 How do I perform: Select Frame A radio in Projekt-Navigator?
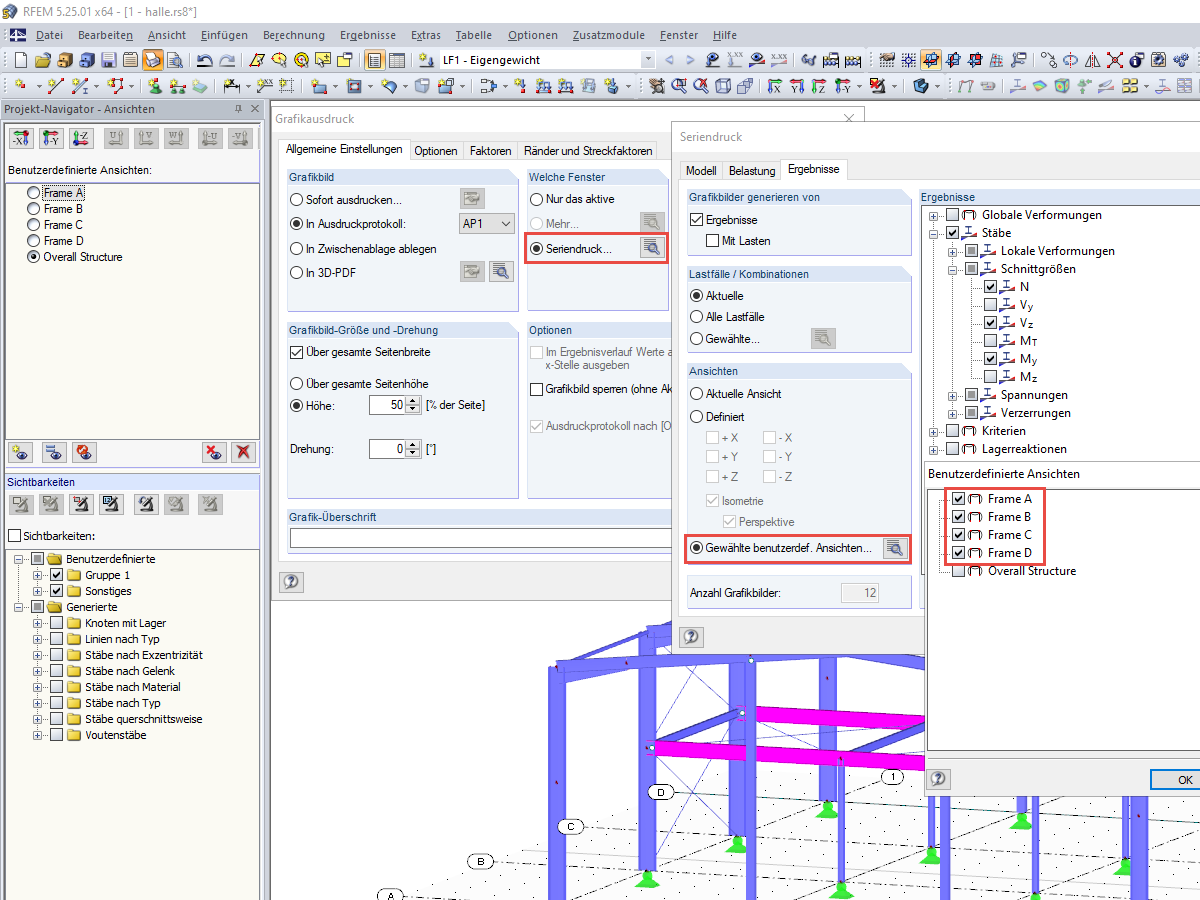[x=35, y=193]
